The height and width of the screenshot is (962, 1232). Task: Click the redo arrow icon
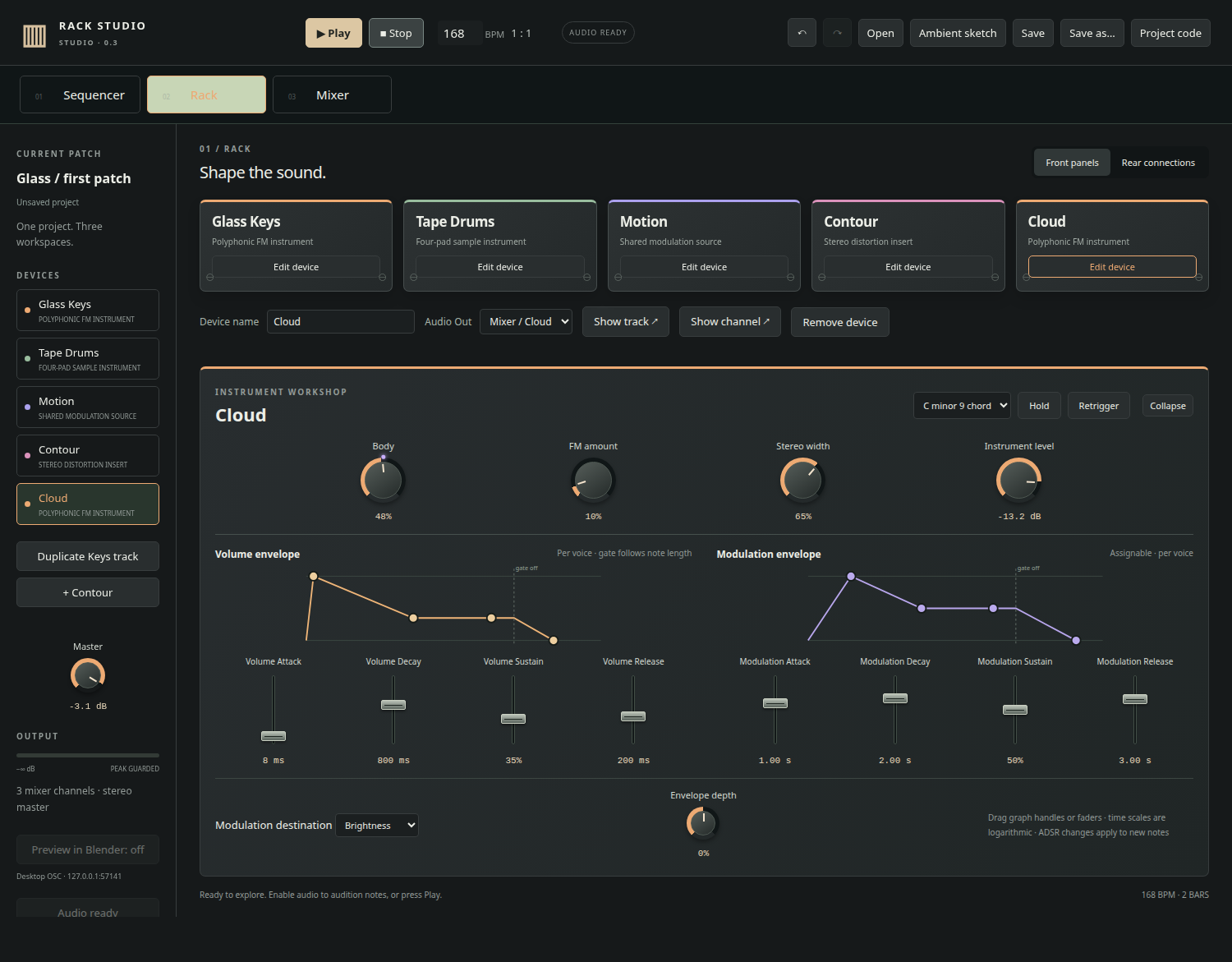point(837,33)
